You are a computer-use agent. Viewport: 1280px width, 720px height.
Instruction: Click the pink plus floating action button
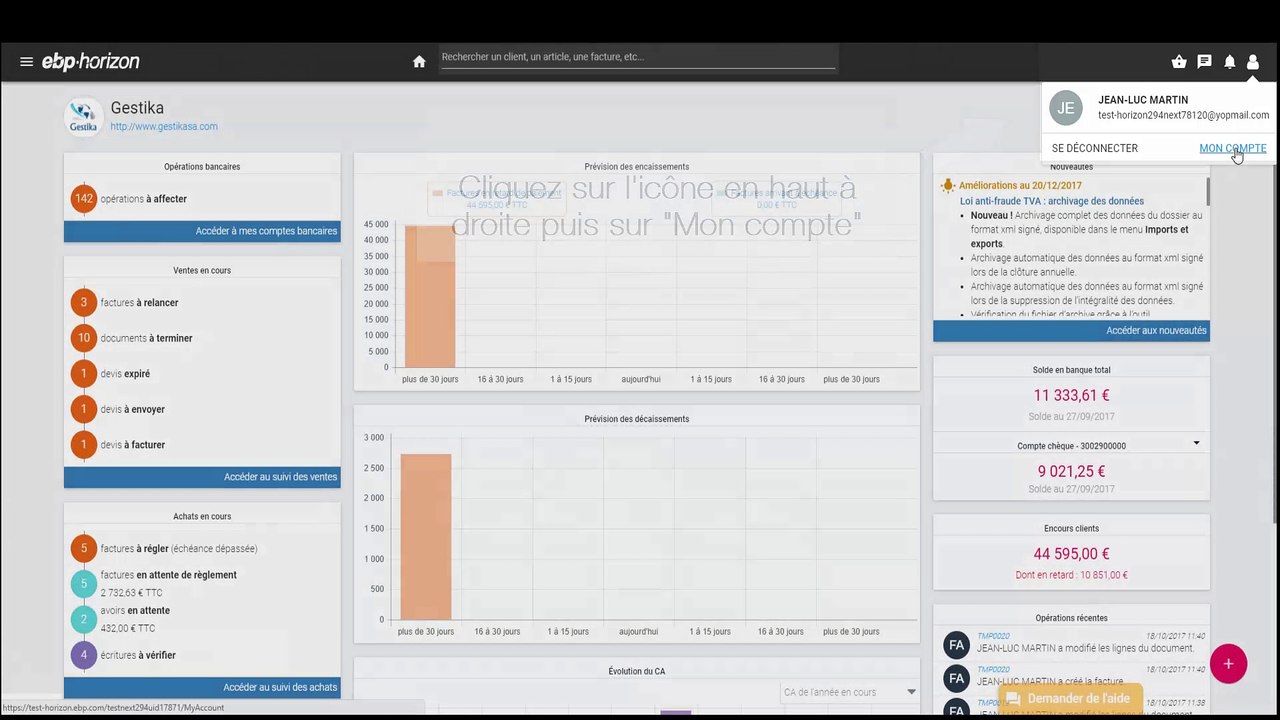1228,664
